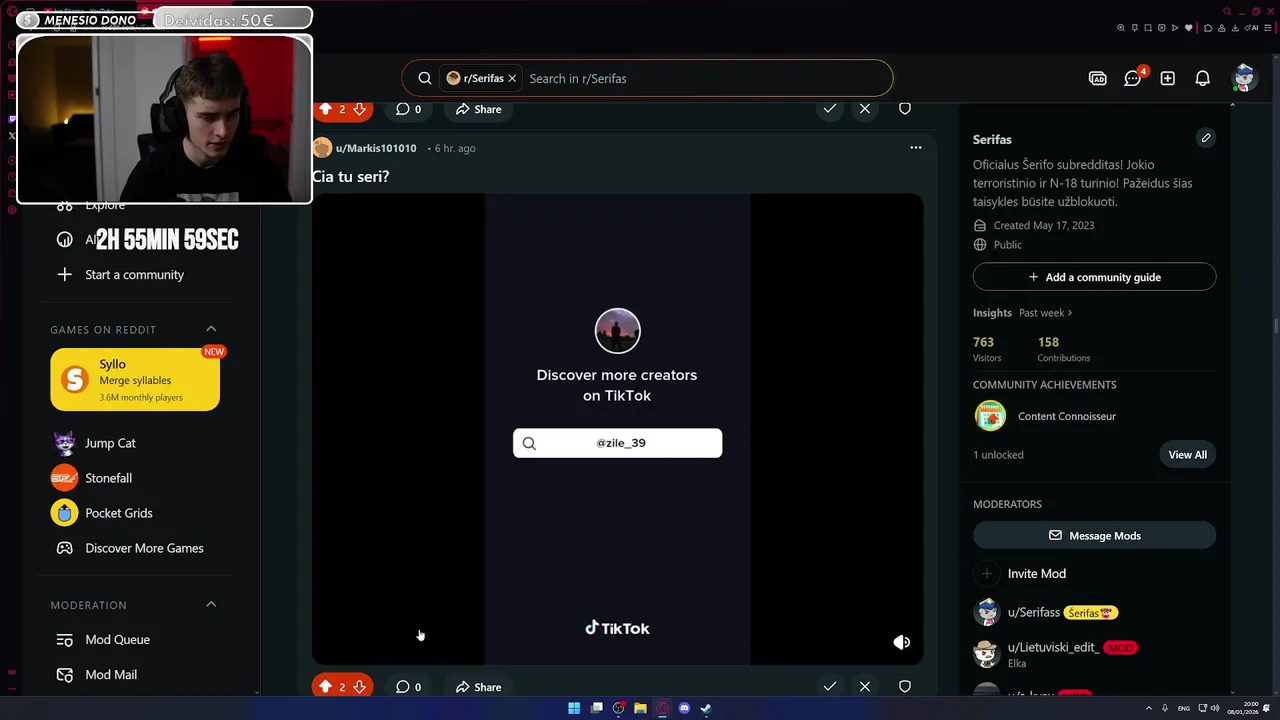Viewport: 1280px width, 720px height.
Task: Click Add a community guide
Action: tap(1094, 277)
